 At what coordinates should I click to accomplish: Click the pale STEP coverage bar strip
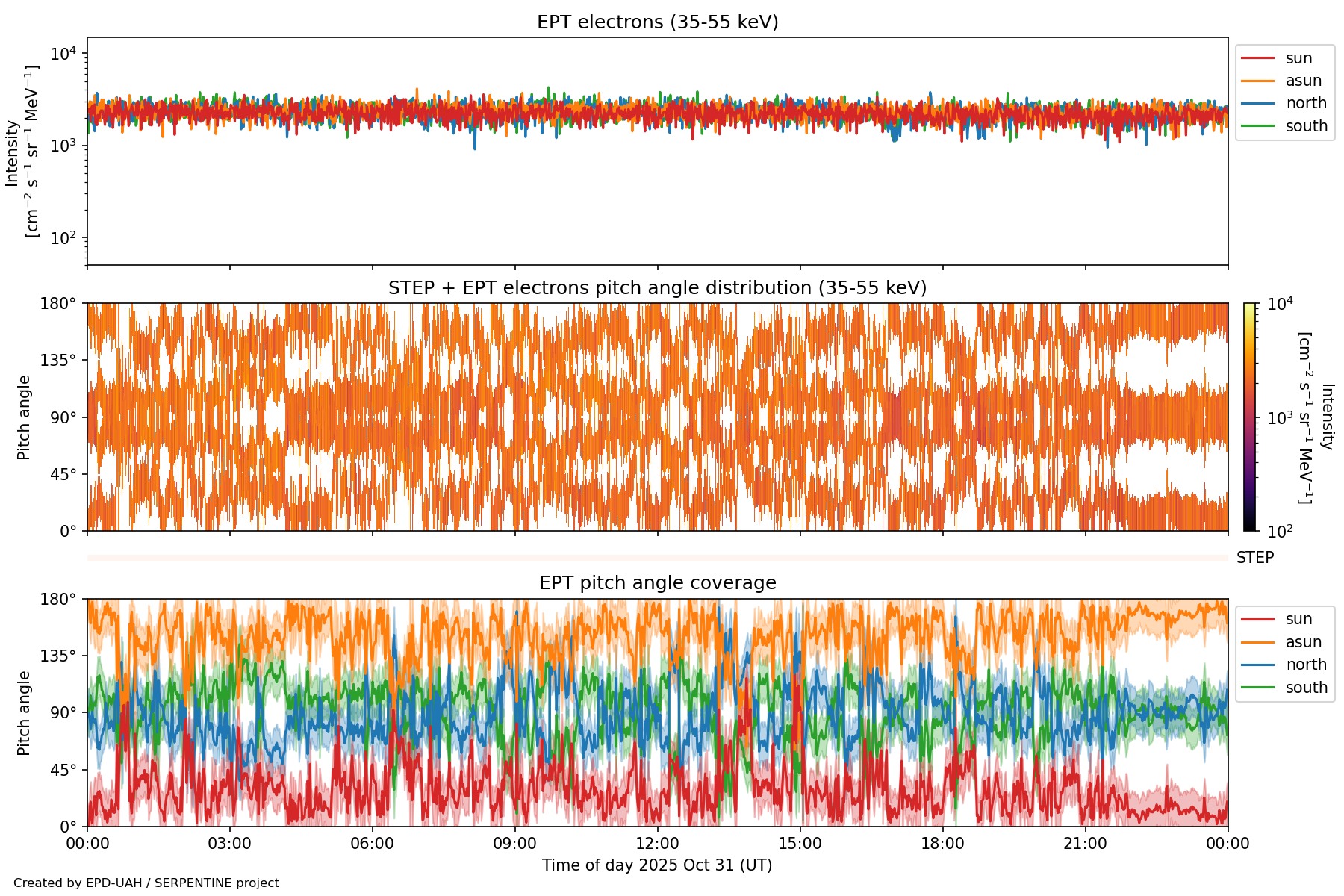tap(657, 558)
